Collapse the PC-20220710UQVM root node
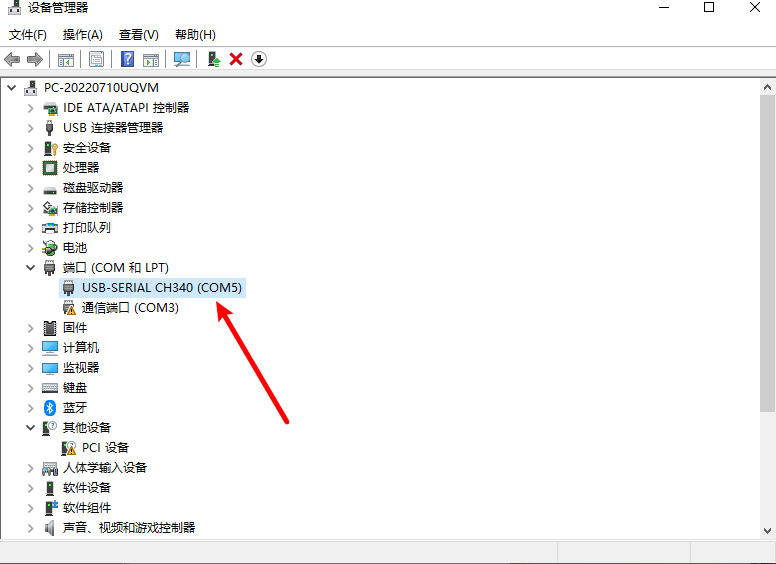 click(x=12, y=88)
